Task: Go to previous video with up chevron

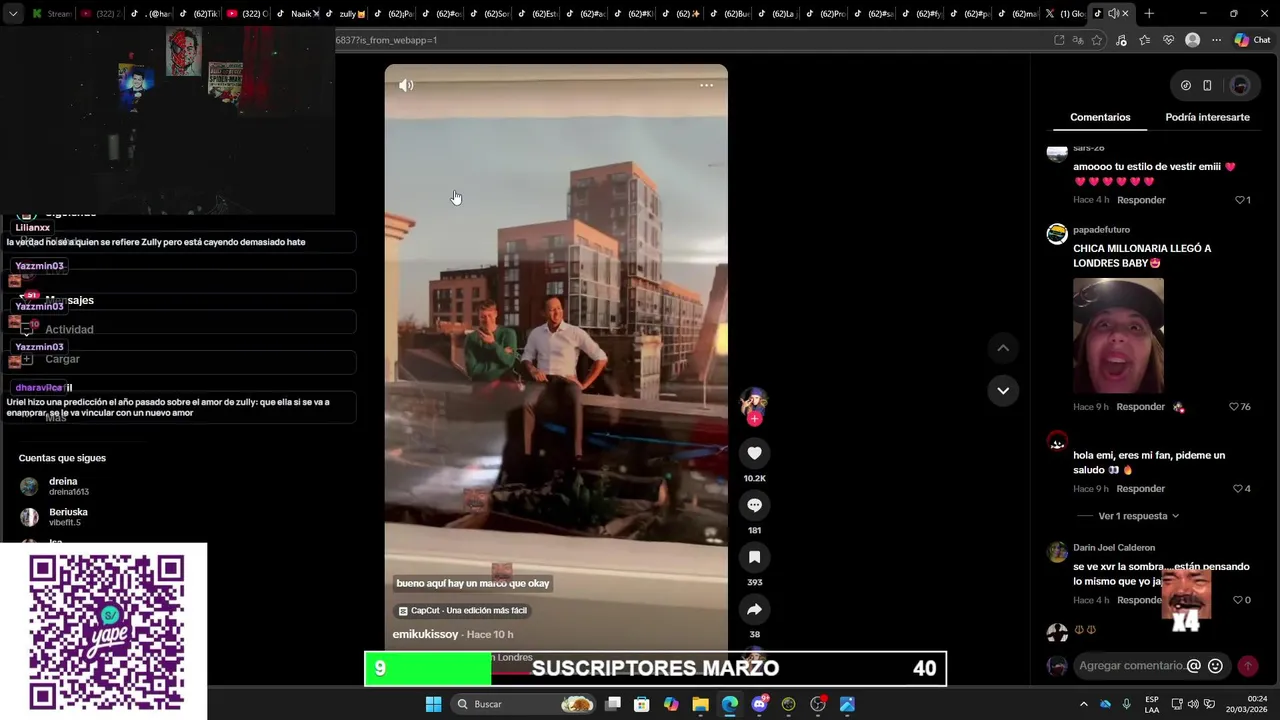Action: (1003, 348)
